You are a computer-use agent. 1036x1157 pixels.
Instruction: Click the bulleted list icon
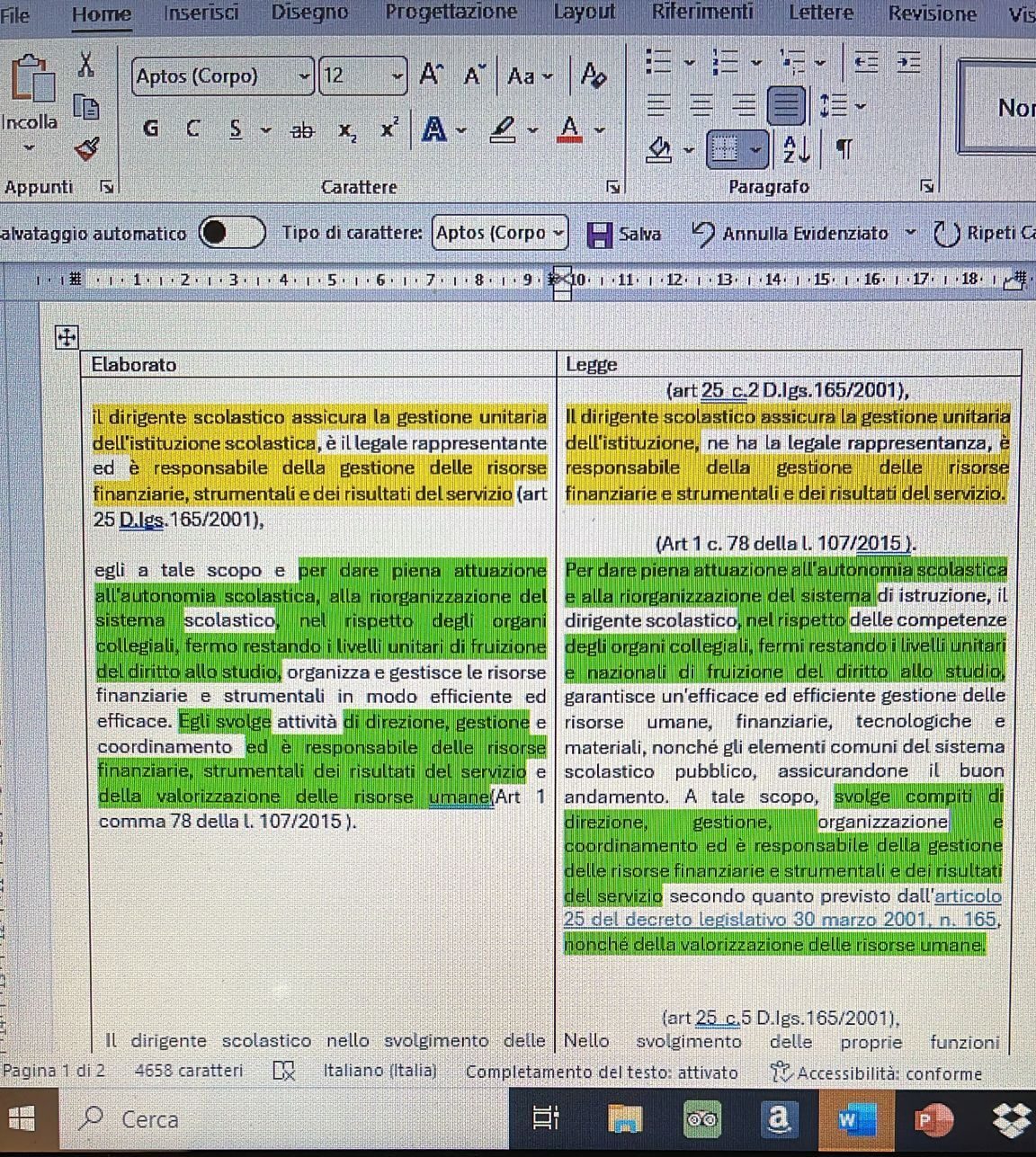[659, 62]
